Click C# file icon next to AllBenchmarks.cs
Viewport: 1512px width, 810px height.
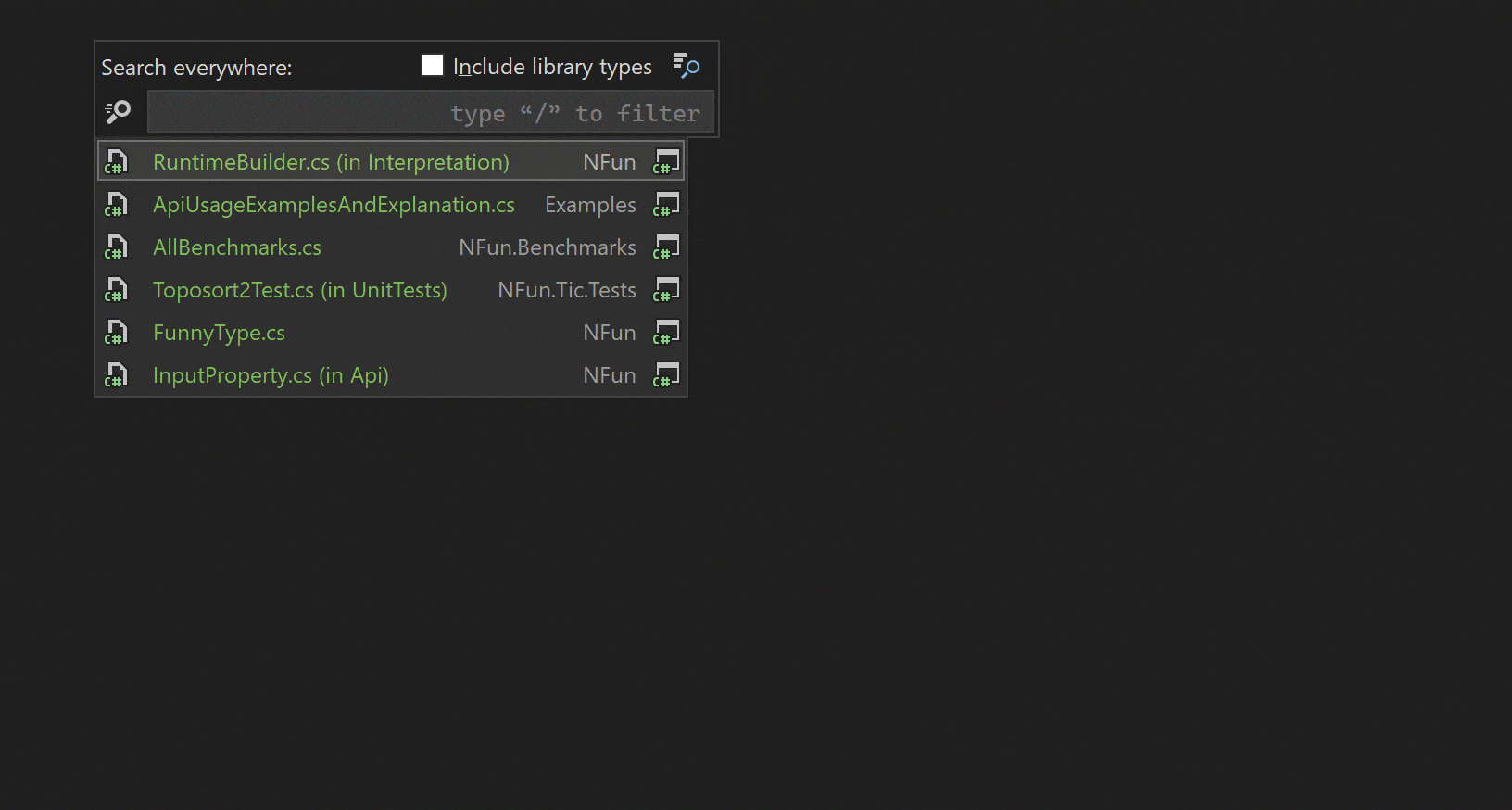(x=116, y=247)
